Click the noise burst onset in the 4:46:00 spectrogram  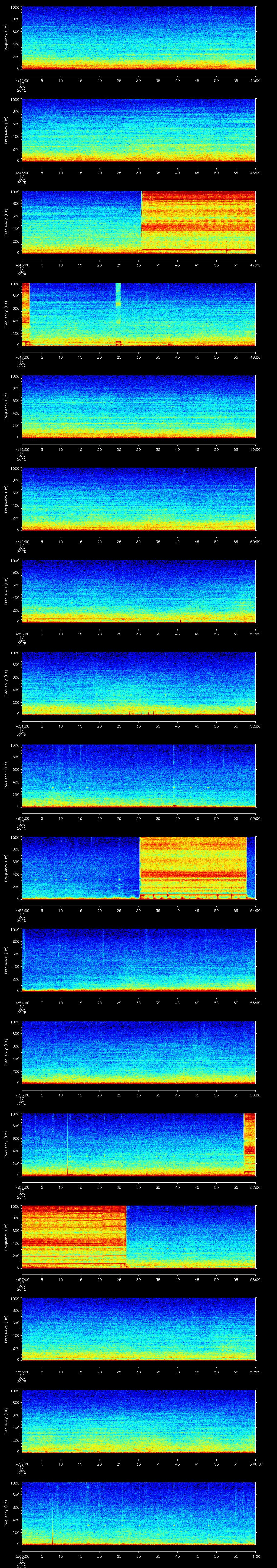point(142,222)
